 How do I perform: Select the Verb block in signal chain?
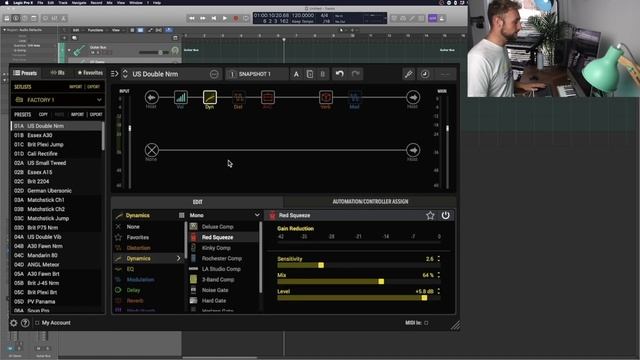326,98
